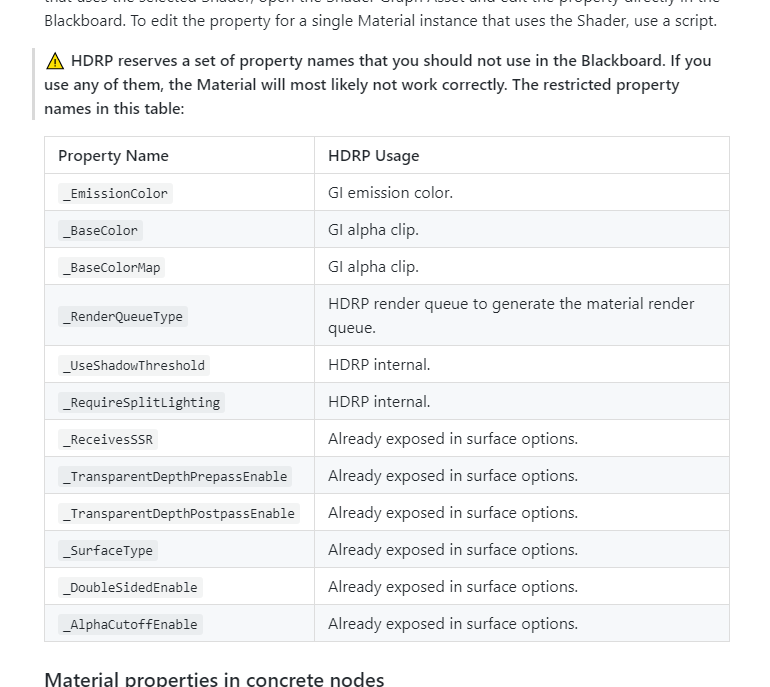The image size is (770, 687).
Task: Select the _RequireSplitLighting code label
Action: pyautogui.click(x=141, y=402)
